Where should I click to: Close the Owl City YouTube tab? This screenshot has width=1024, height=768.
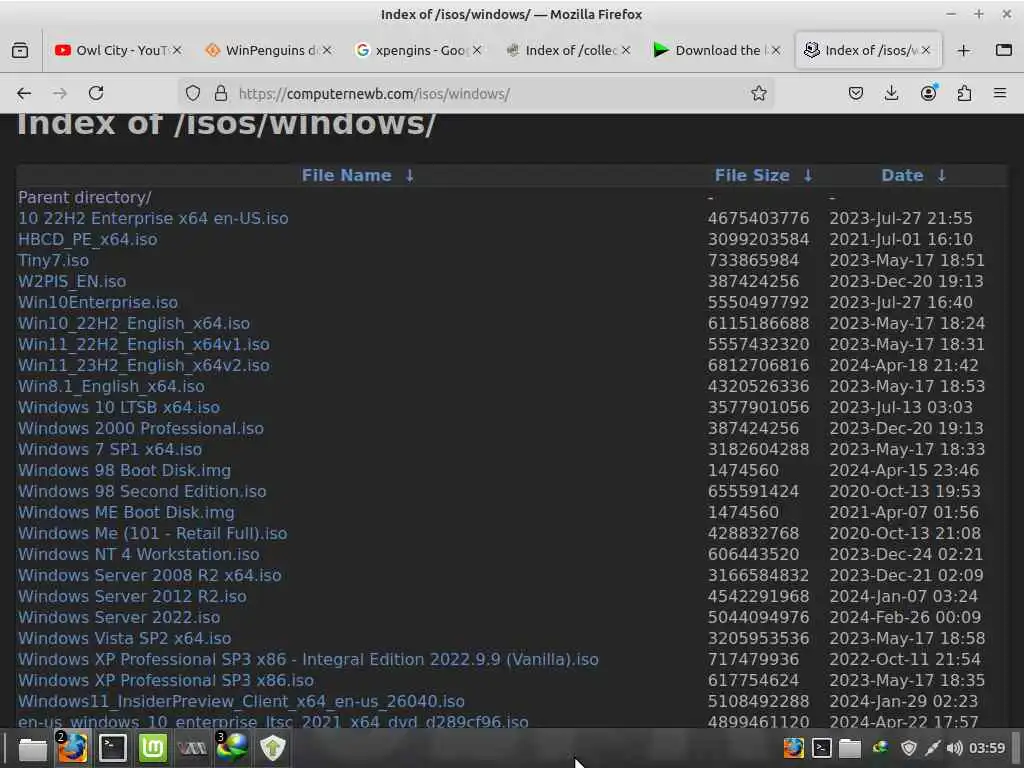pos(177,50)
